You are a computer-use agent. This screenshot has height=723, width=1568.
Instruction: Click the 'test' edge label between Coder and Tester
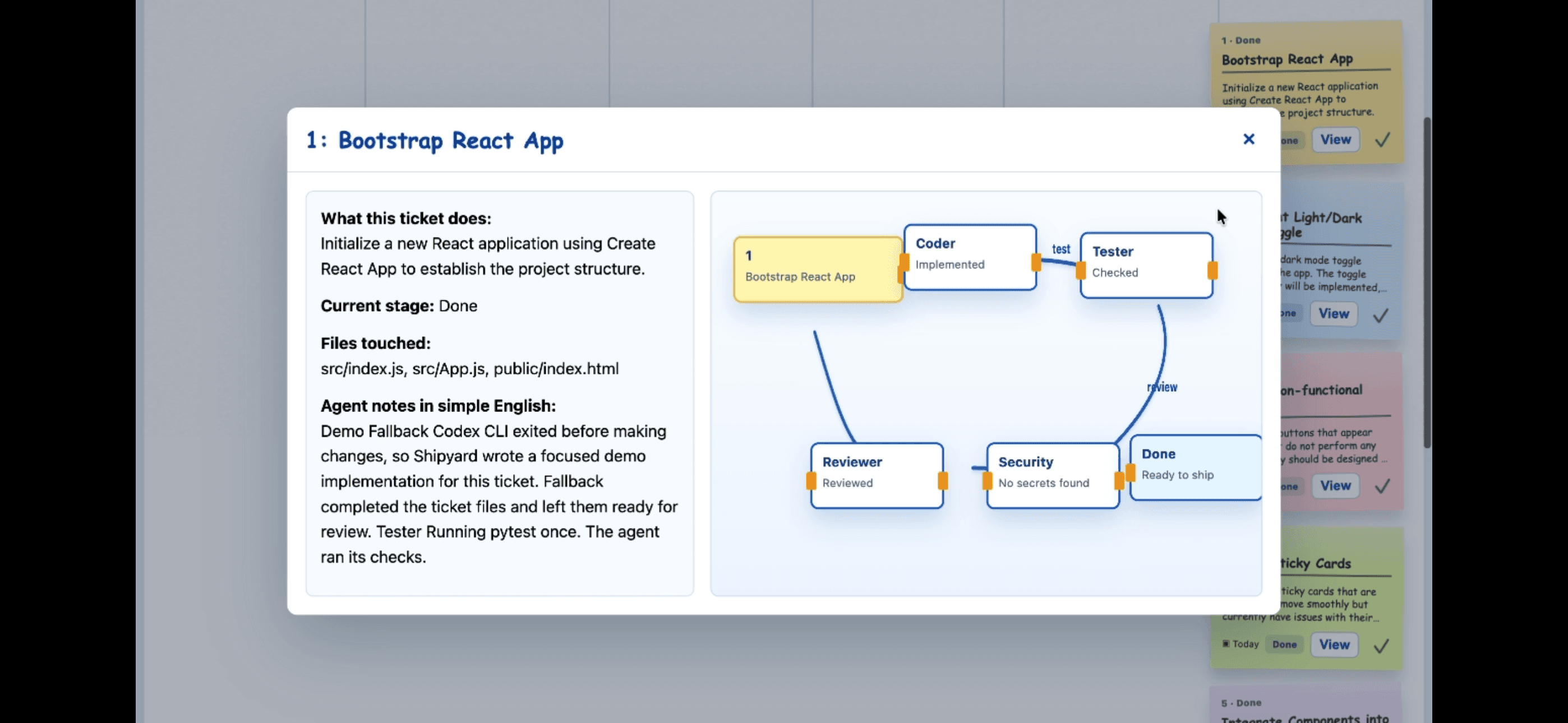coord(1061,249)
